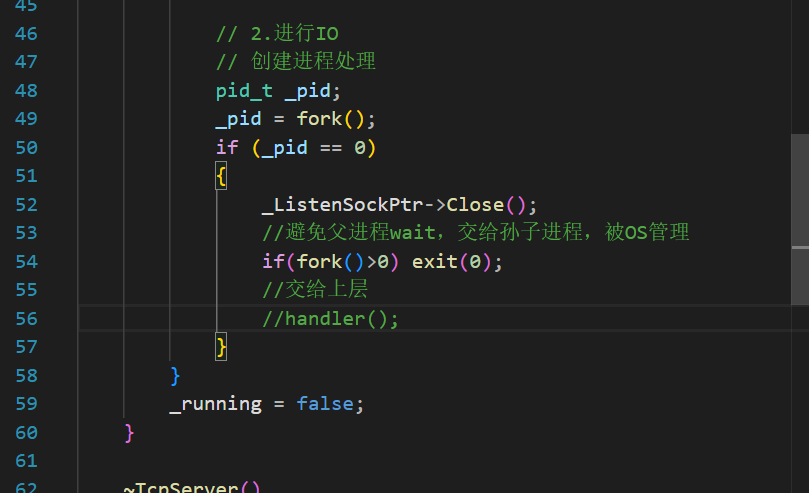Click the 'if (_pid == 0)' condition
Screen dimensions: 809x493
[296, 148]
